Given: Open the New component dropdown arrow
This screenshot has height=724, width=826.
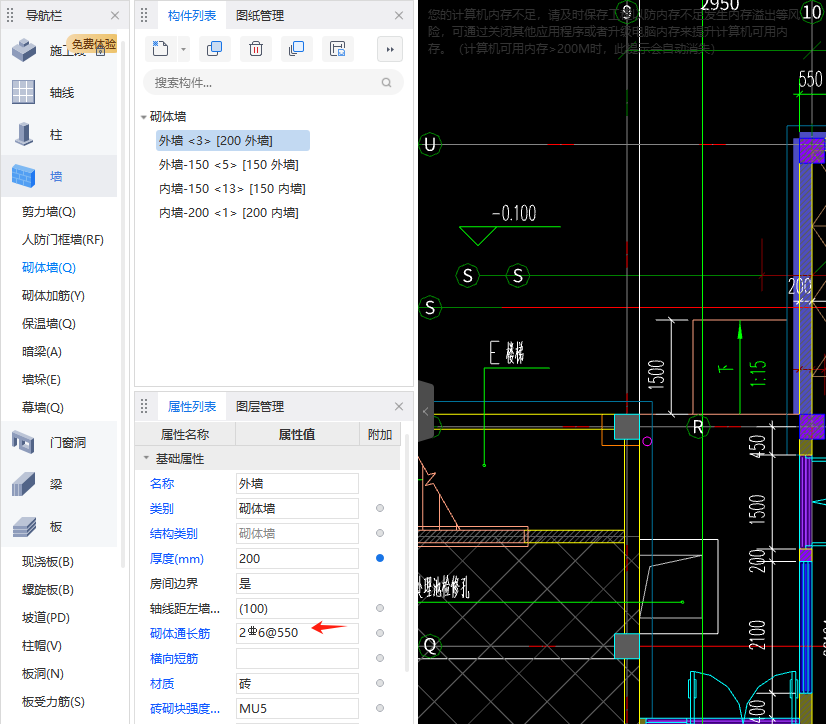Looking at the screenshot, I should (x=183, y=50).
